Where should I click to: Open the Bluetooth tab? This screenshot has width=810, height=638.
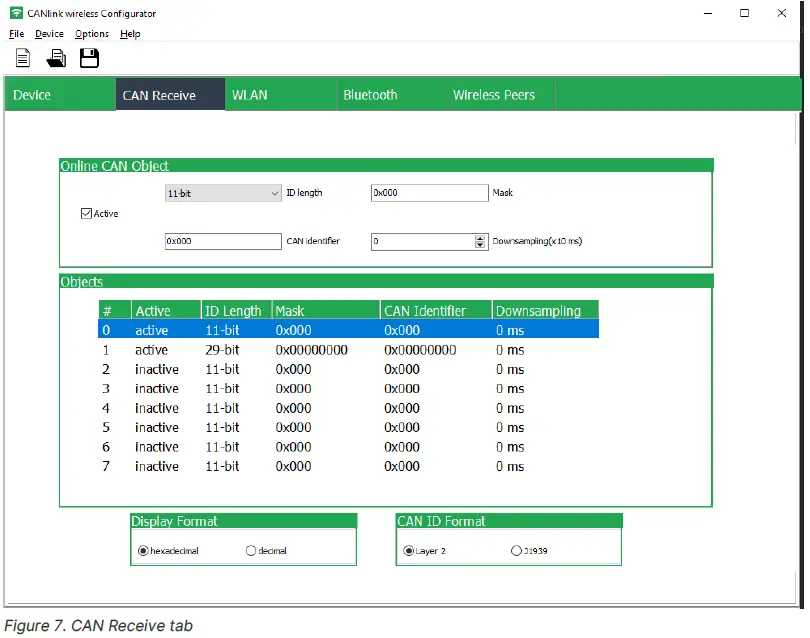(x=370, y=95)
